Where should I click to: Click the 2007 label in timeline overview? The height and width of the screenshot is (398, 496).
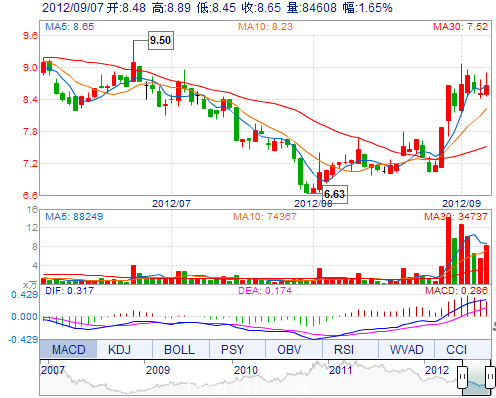[53, 370]
